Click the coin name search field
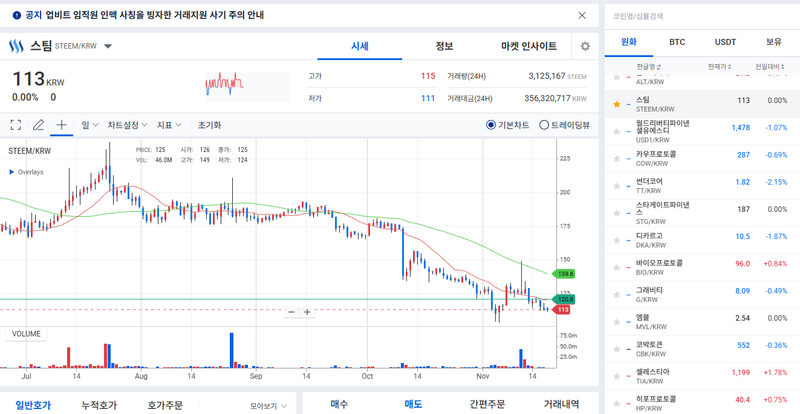 pyautogui.click(x=700, y=15)
